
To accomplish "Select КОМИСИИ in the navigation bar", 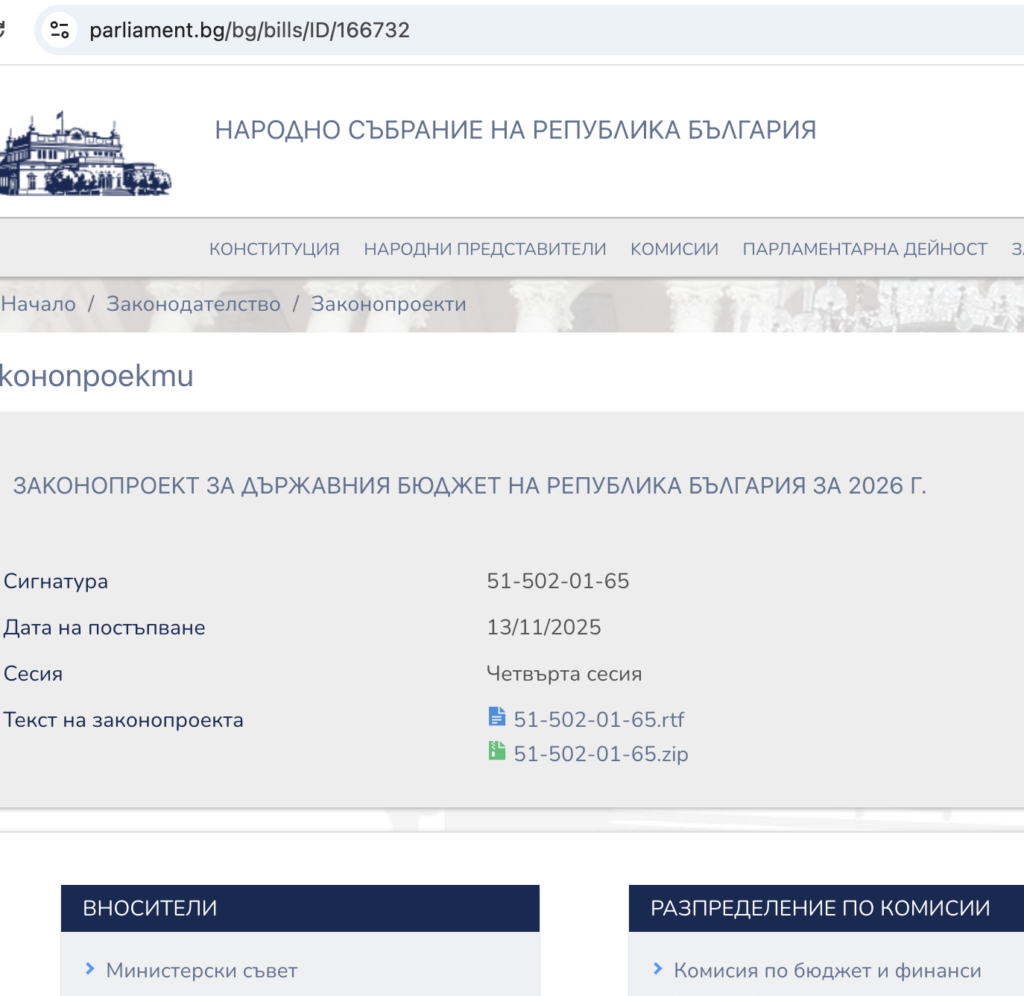I will coord(674,249).
